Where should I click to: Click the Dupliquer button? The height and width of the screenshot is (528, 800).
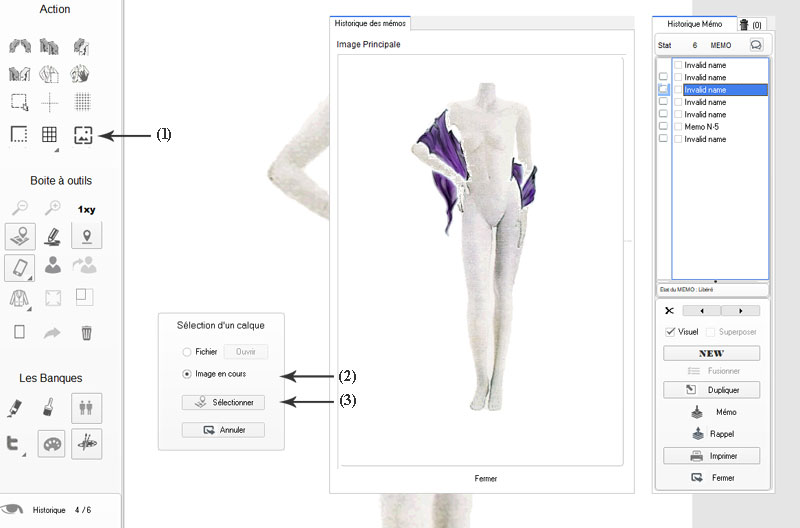coord(712,390)
